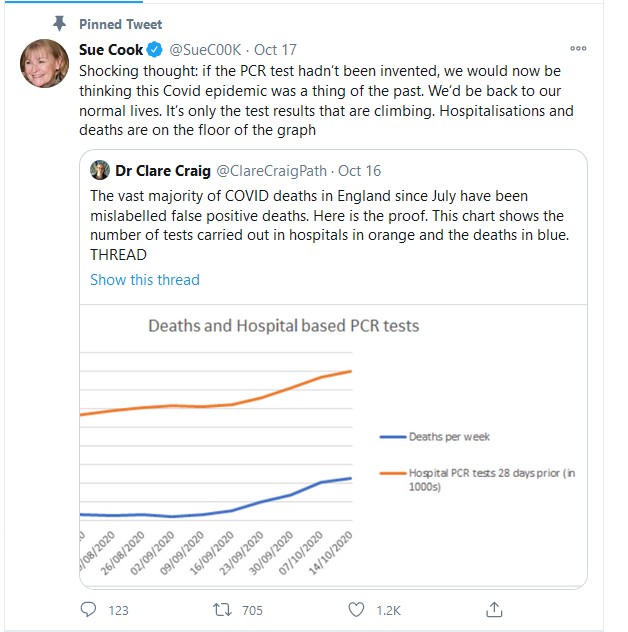Open the Oct 17 tweet timestamp

tap(275, 50)
